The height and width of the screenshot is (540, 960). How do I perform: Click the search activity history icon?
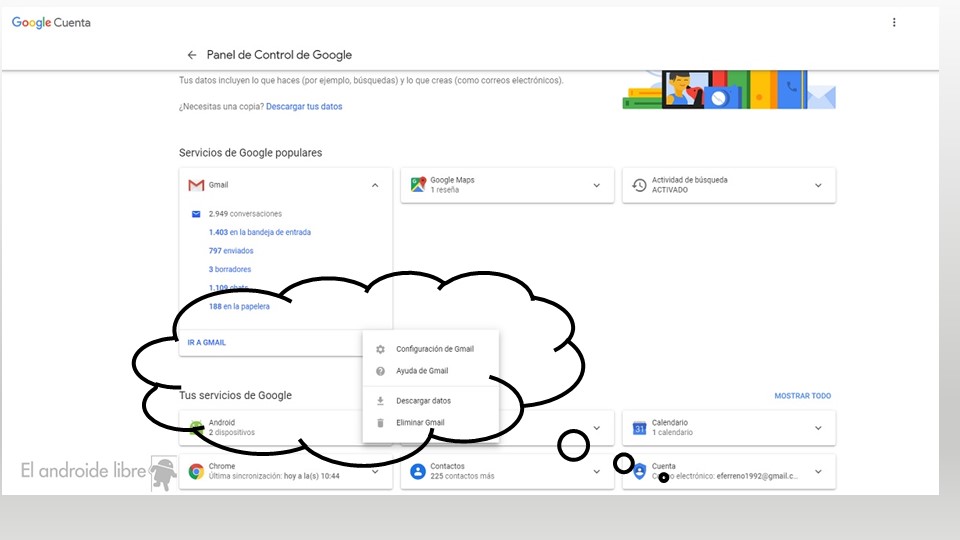click(639, 185)
